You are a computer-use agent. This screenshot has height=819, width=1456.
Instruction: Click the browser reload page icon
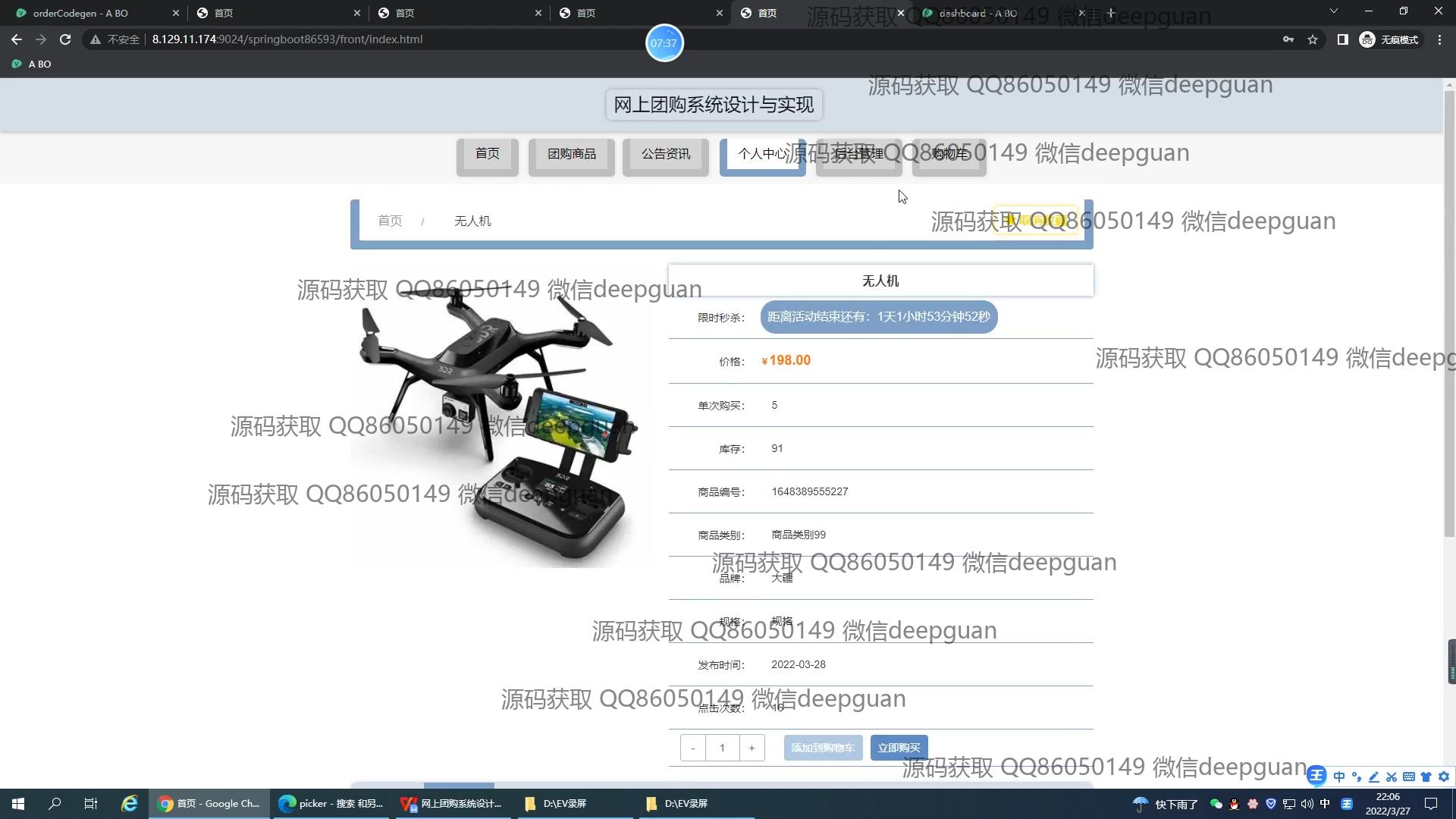pos(65,39)
